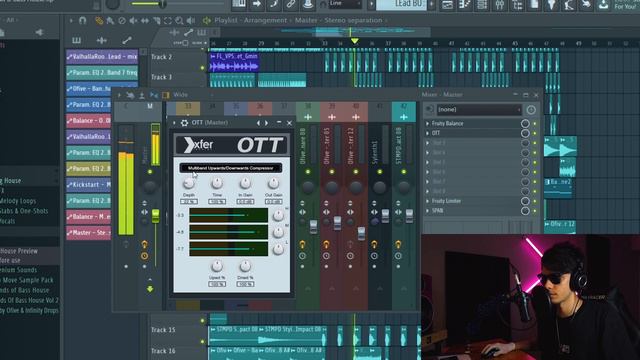Select the slice tool in playlist toolbar
Image resolution: width=640 pixels, height=360 pixels.
pyautogui.click(x=157, y=20)
